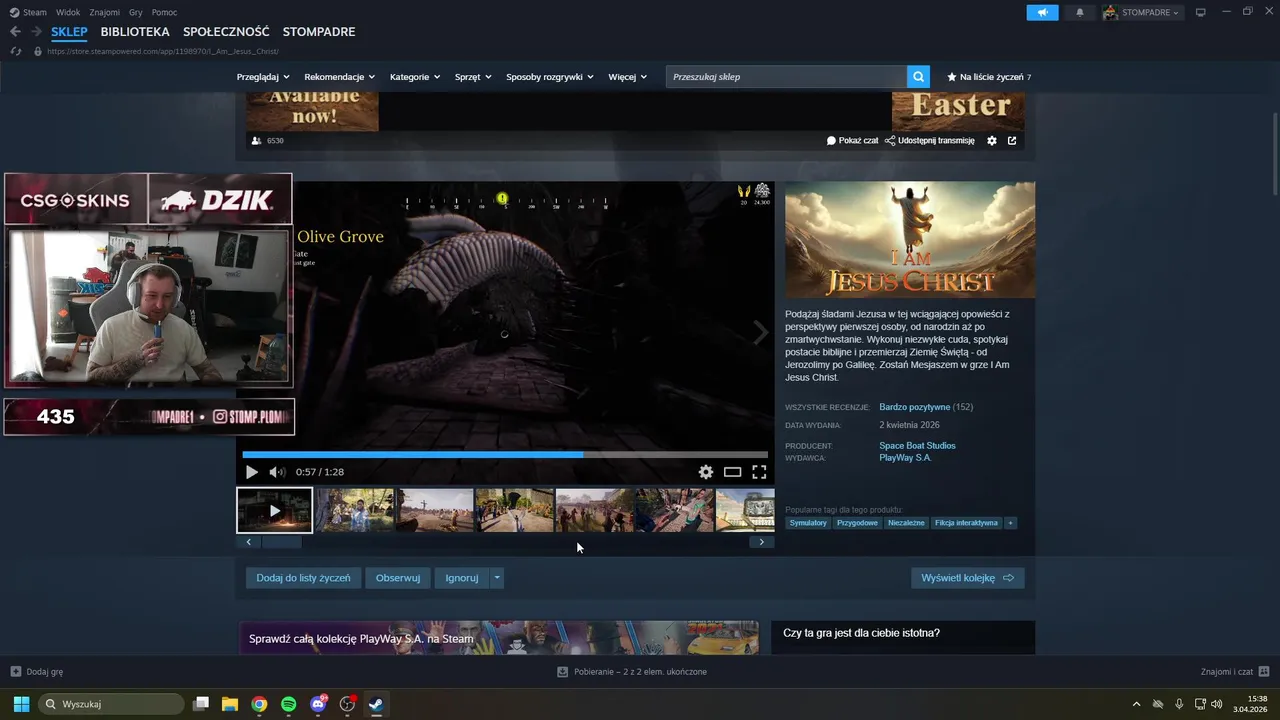
Task: Move thumbnail strip right arrow
Action: click(762, 542)
